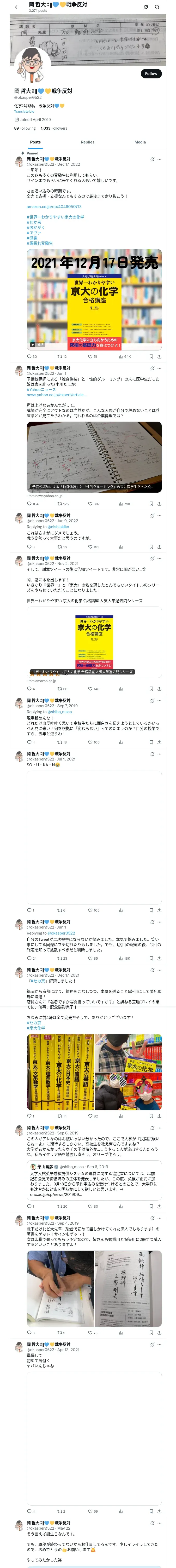Play the GIF in the pinned post

pos(33,344)
